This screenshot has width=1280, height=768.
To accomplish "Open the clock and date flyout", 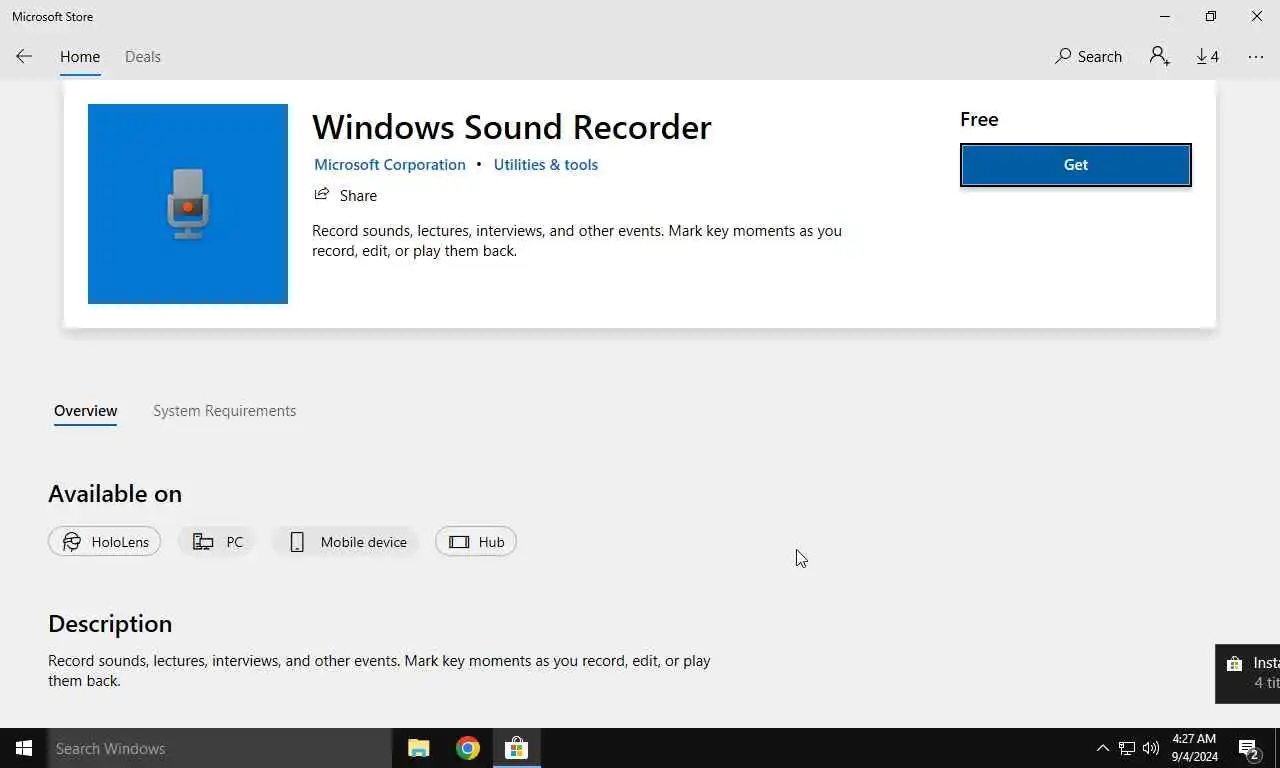I will [x=1195, y=748].
